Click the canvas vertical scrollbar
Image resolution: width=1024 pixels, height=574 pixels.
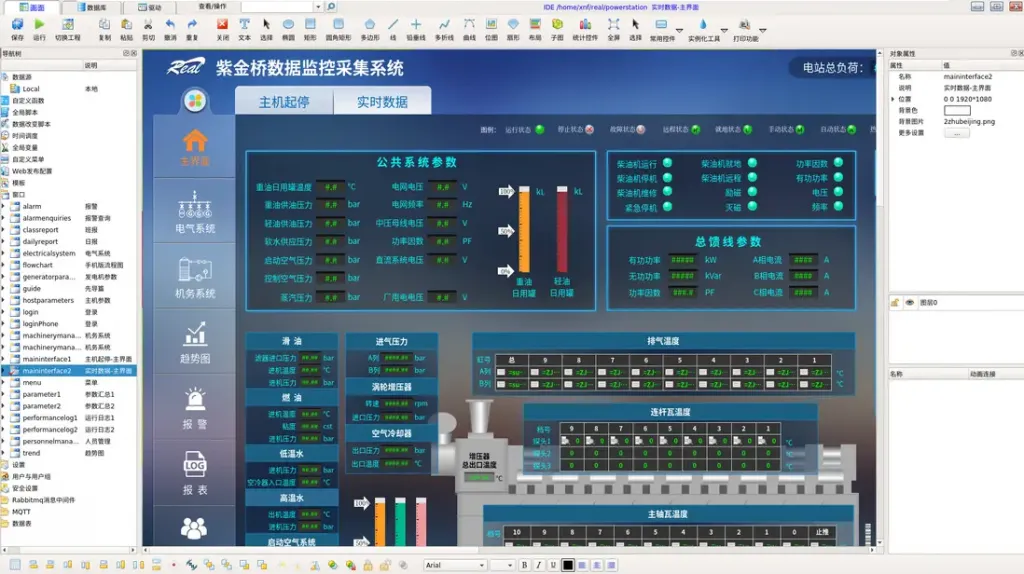click(x=880, y=297)
